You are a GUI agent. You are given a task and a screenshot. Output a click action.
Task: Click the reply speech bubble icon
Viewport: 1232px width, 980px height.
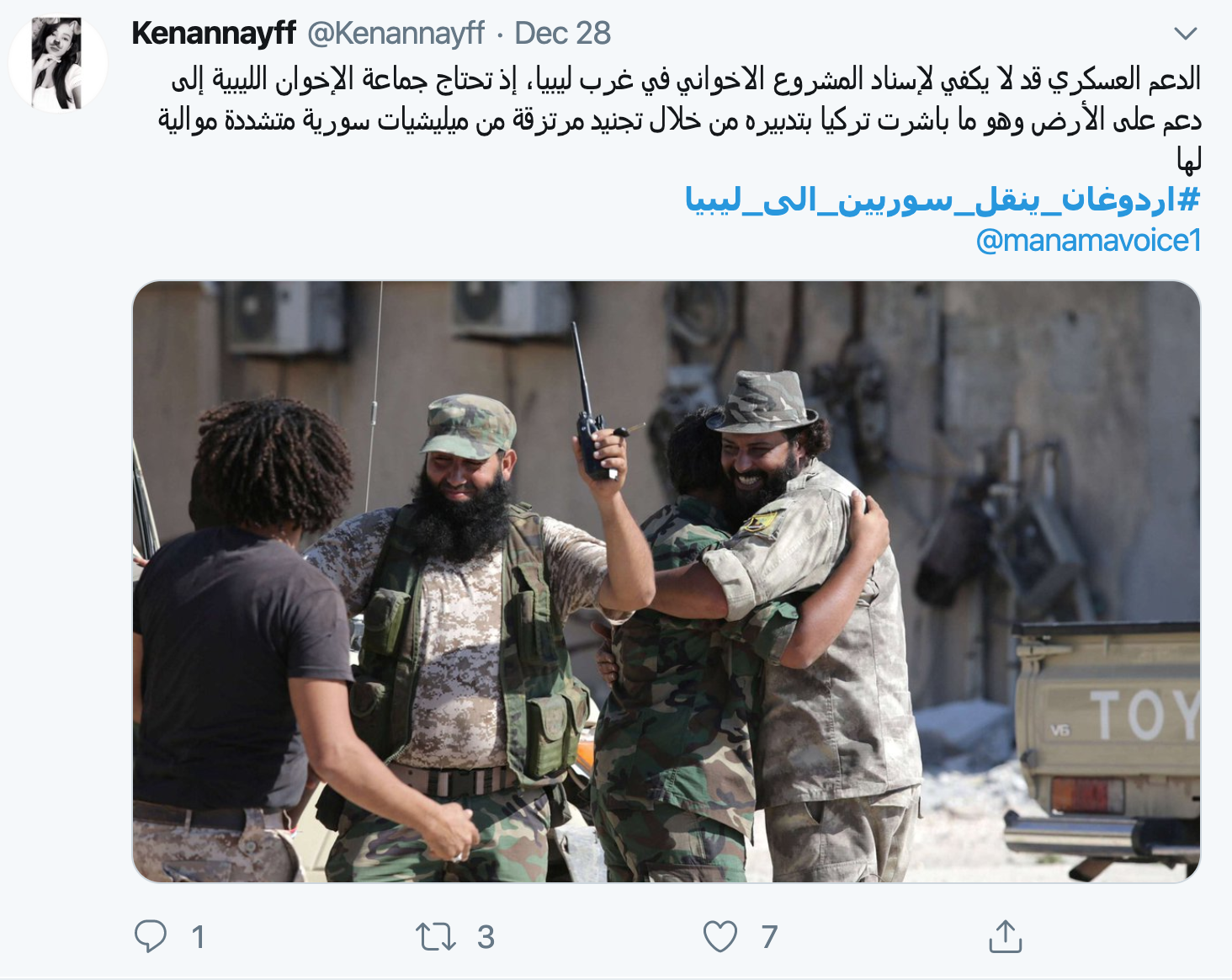[151, 936]
